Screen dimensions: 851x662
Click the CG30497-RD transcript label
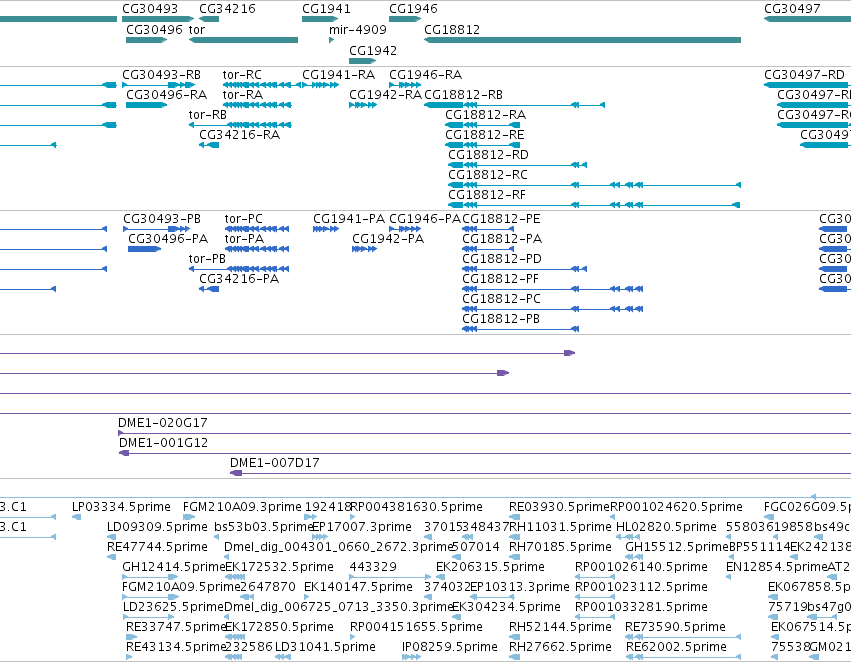pyautogui.click(x=804, y=74)
